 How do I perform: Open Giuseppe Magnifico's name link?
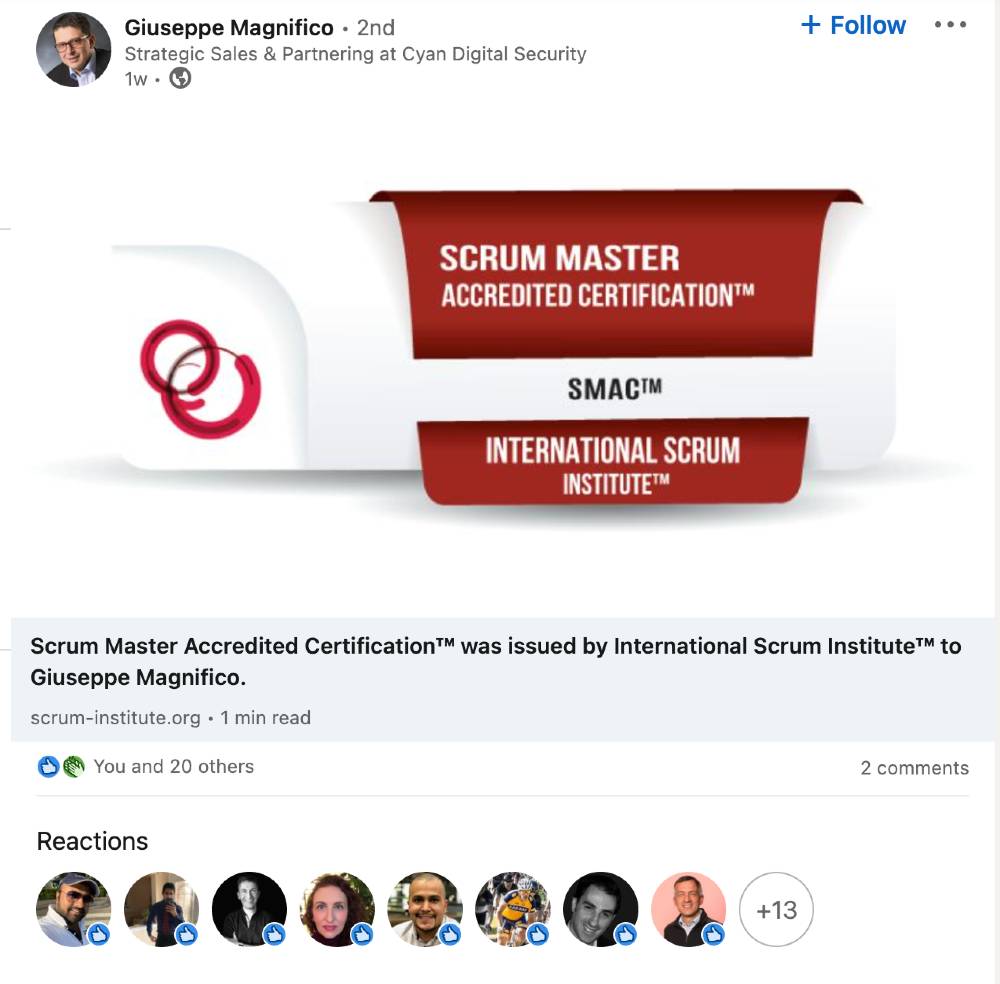[229, 27]
